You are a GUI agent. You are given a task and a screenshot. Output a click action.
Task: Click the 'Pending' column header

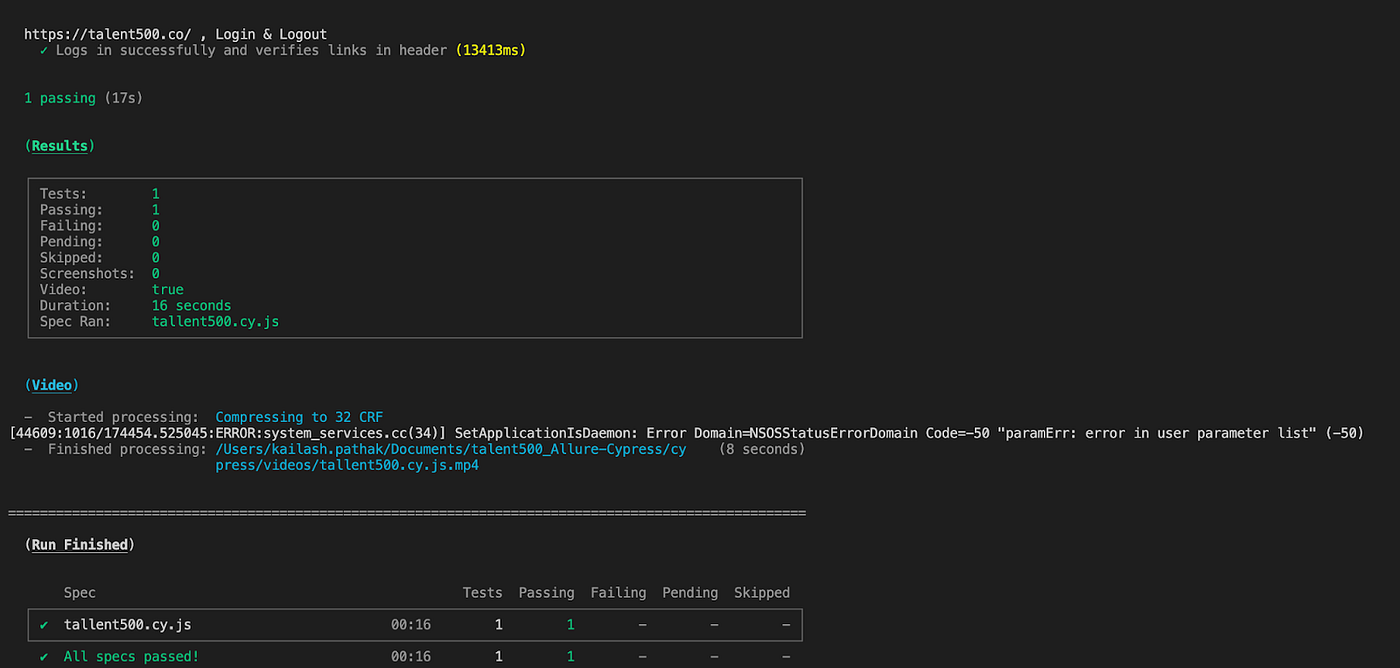pos(690,593)
